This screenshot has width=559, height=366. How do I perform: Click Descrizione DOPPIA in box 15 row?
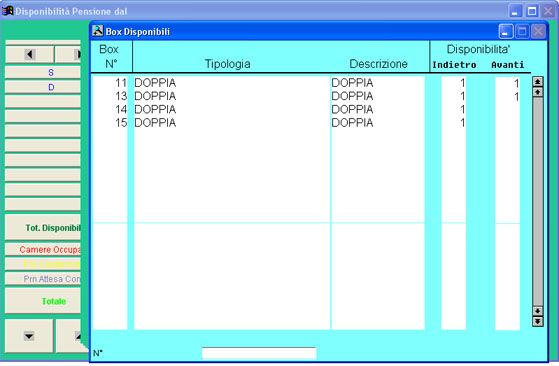pos(352,123)
